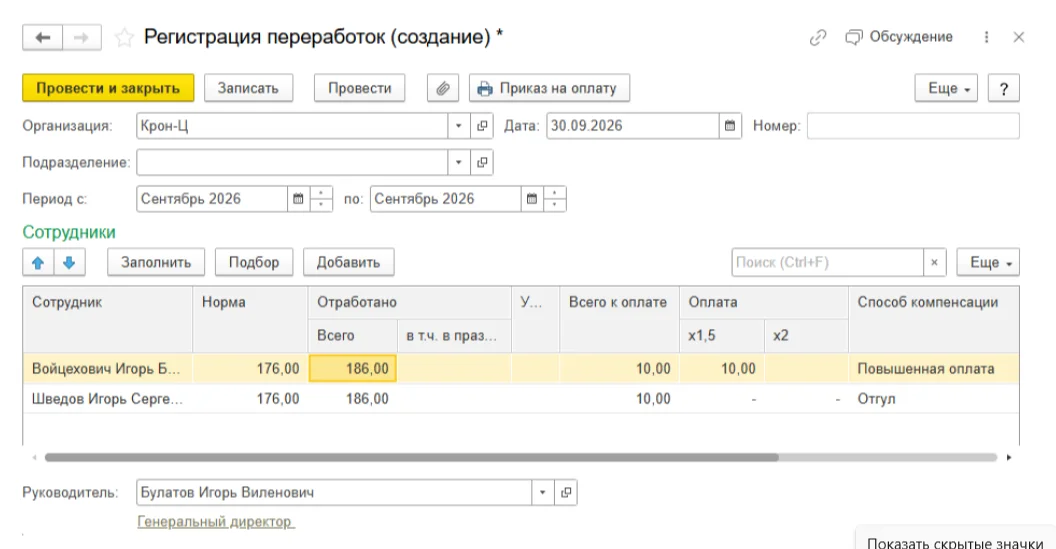Viewport: 1056px width, 549px height.
Task: Open the top Еще dropdown menu
Action: pyautogui.click(x=946, y=88)
